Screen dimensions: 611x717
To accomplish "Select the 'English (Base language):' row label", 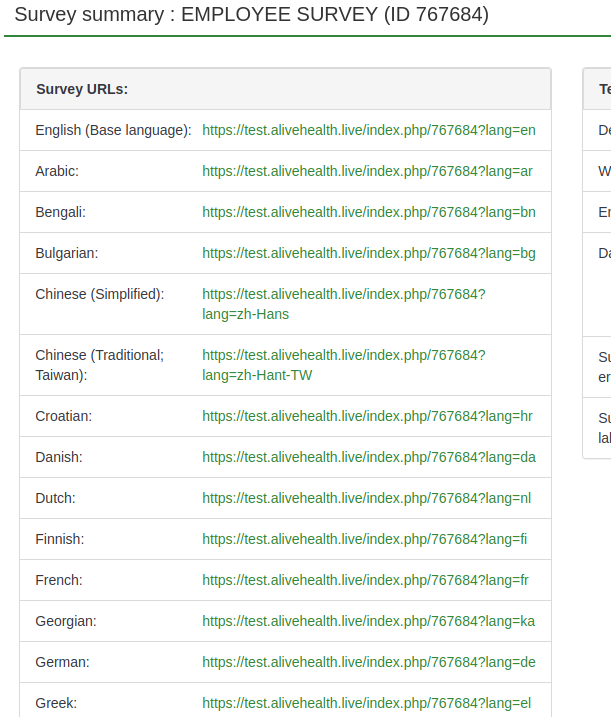I will click(x=113, y=130).
